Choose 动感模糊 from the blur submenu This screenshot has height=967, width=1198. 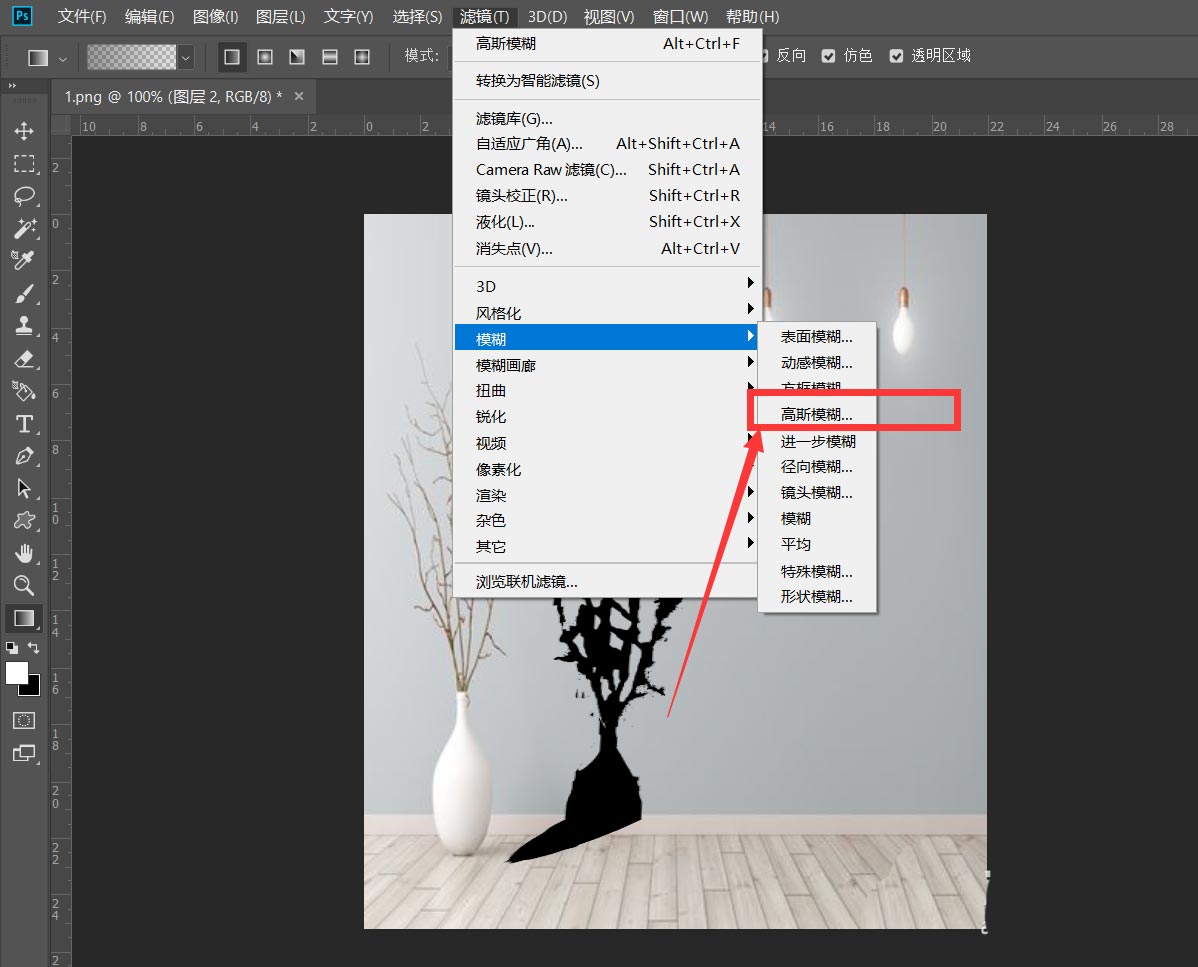click(x=815, y=362)
